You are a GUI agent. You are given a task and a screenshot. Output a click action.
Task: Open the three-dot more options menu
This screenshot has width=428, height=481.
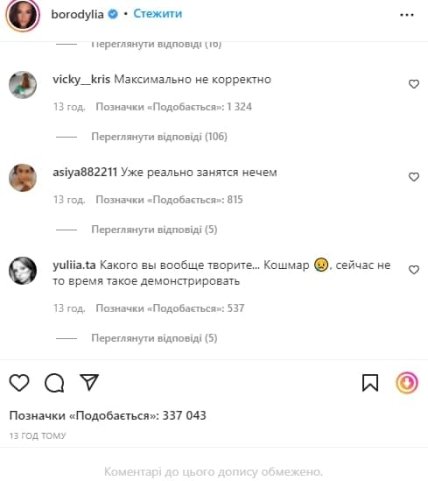click(407, 15)
